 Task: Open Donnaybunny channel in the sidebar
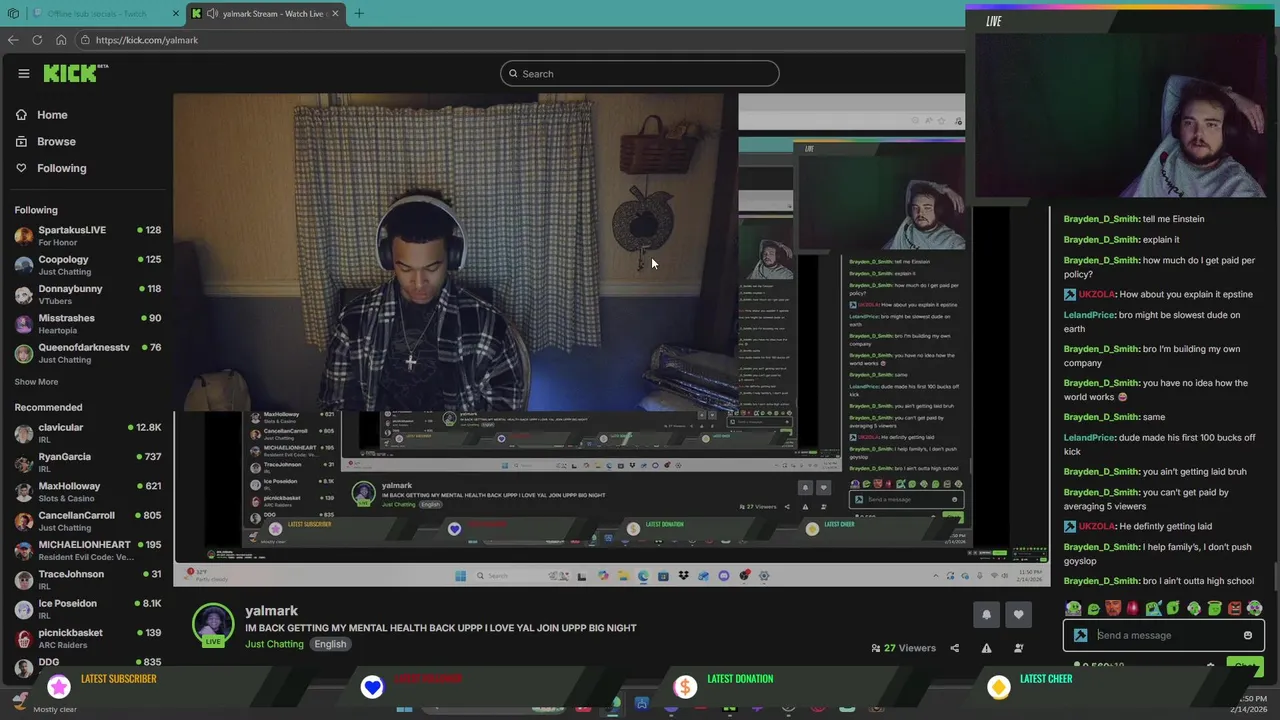tap(88, 294)
